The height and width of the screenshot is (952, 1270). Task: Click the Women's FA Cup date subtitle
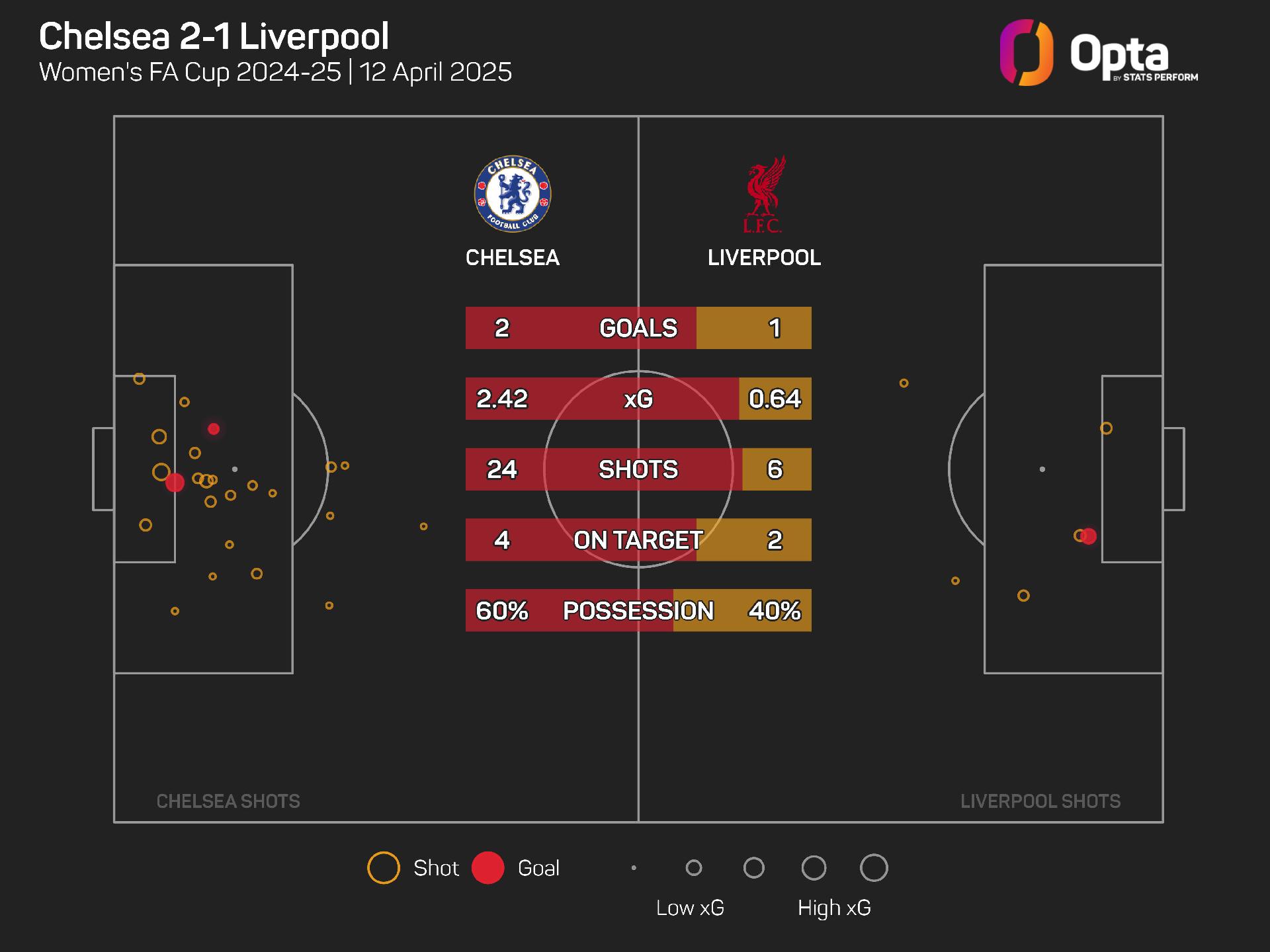[x=275, y=72]
